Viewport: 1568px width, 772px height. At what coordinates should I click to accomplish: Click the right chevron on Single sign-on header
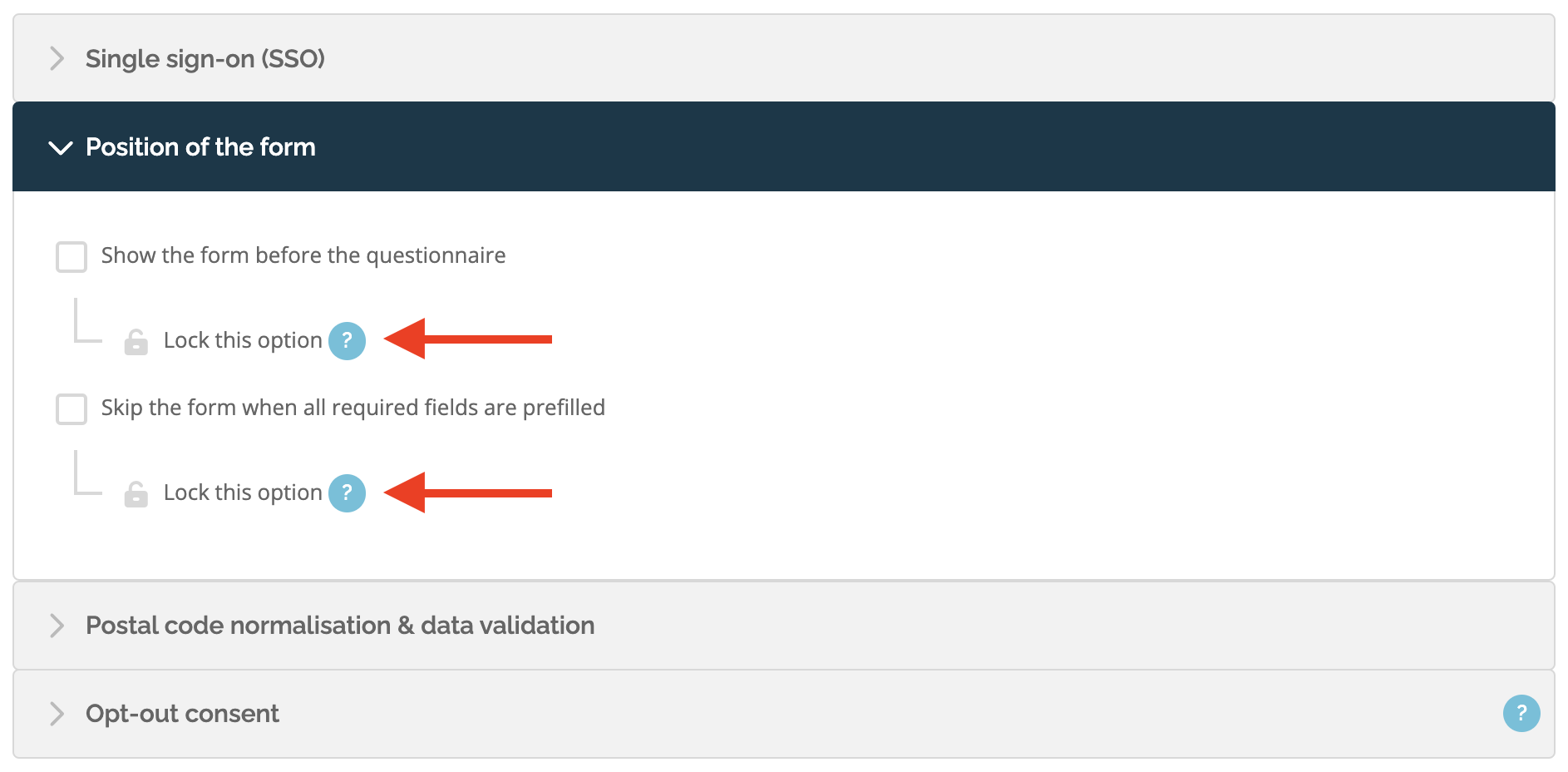coord(57,58)
